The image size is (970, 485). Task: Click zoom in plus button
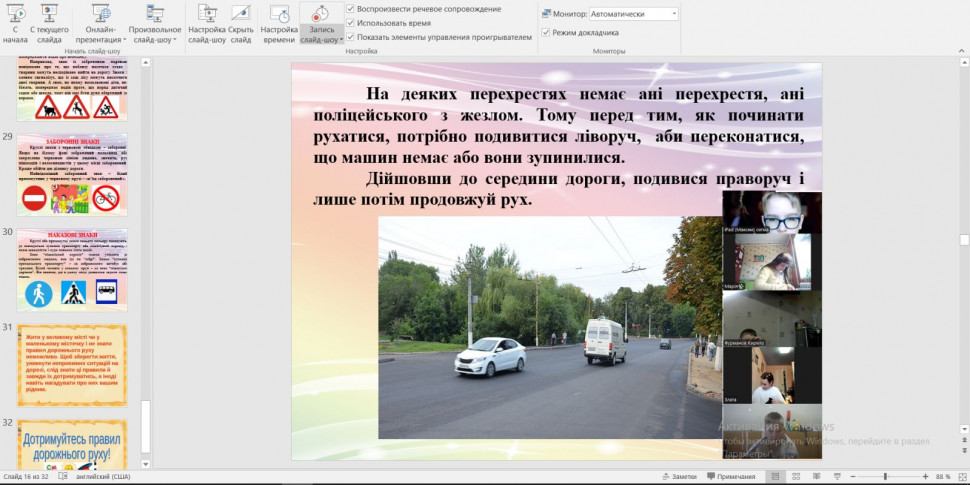925,476
